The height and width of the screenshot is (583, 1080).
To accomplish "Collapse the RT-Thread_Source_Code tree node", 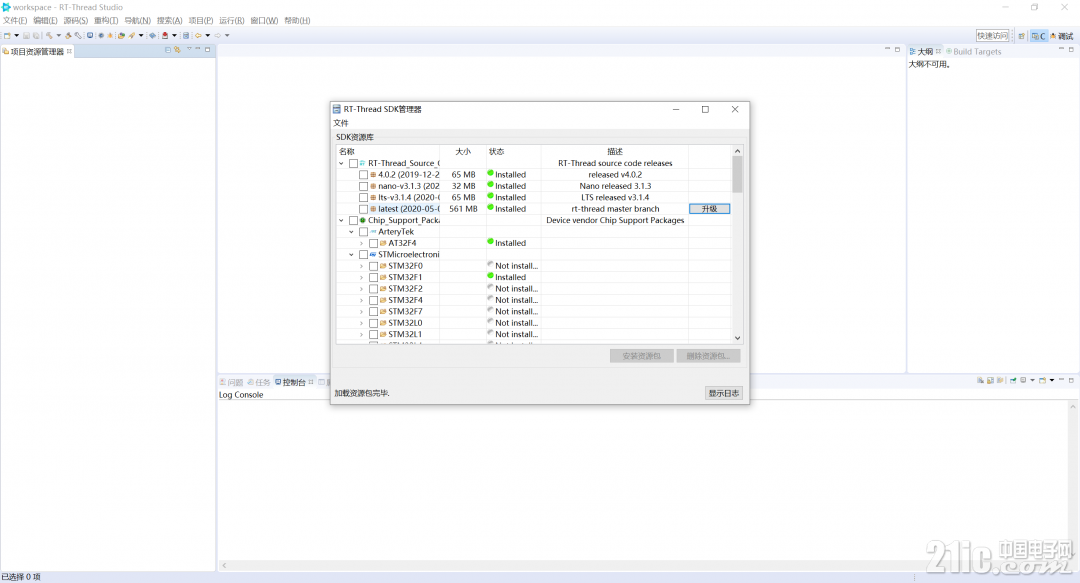I will [x=342, y=163].
